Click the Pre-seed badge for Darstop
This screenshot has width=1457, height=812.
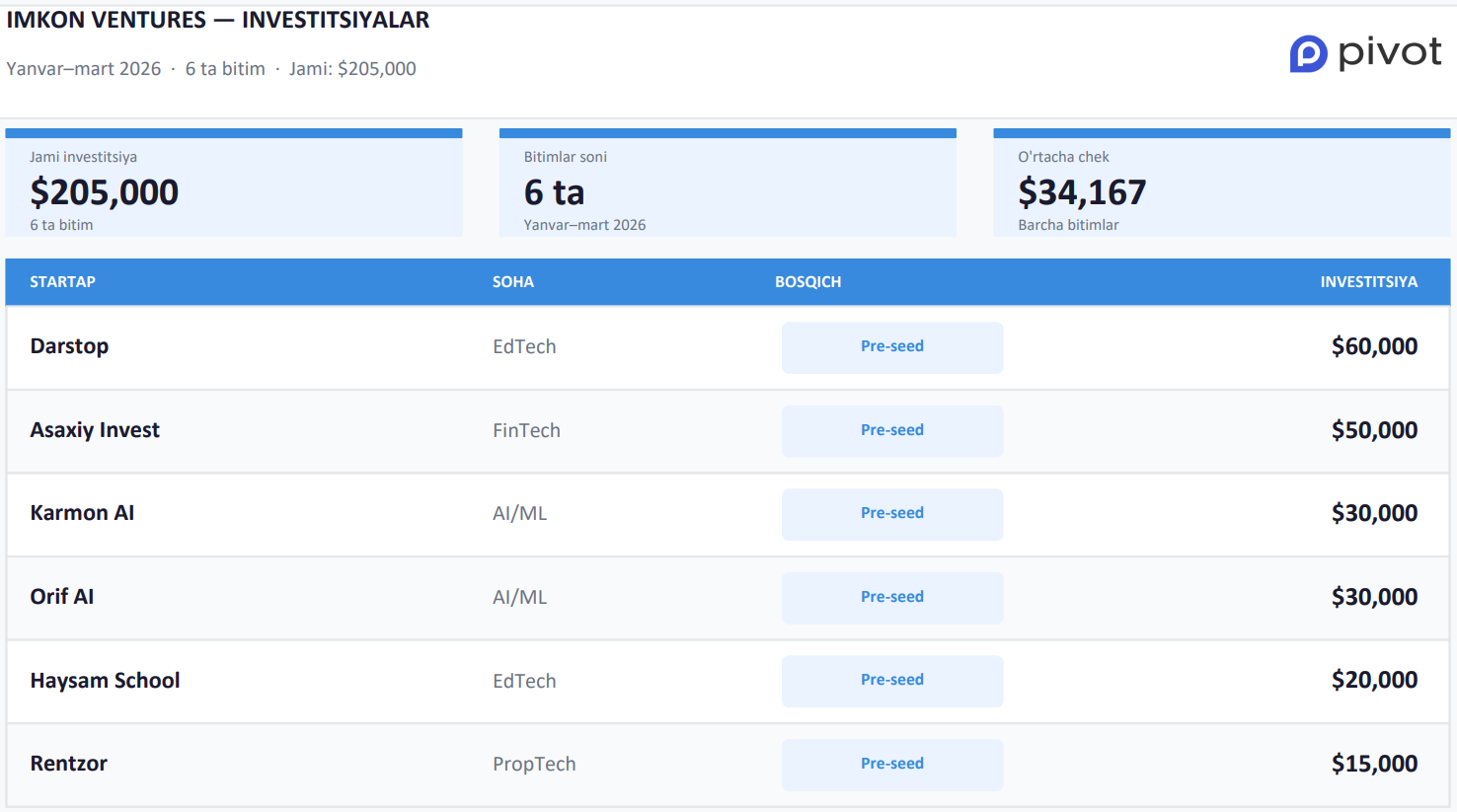(x=891, y=347)
